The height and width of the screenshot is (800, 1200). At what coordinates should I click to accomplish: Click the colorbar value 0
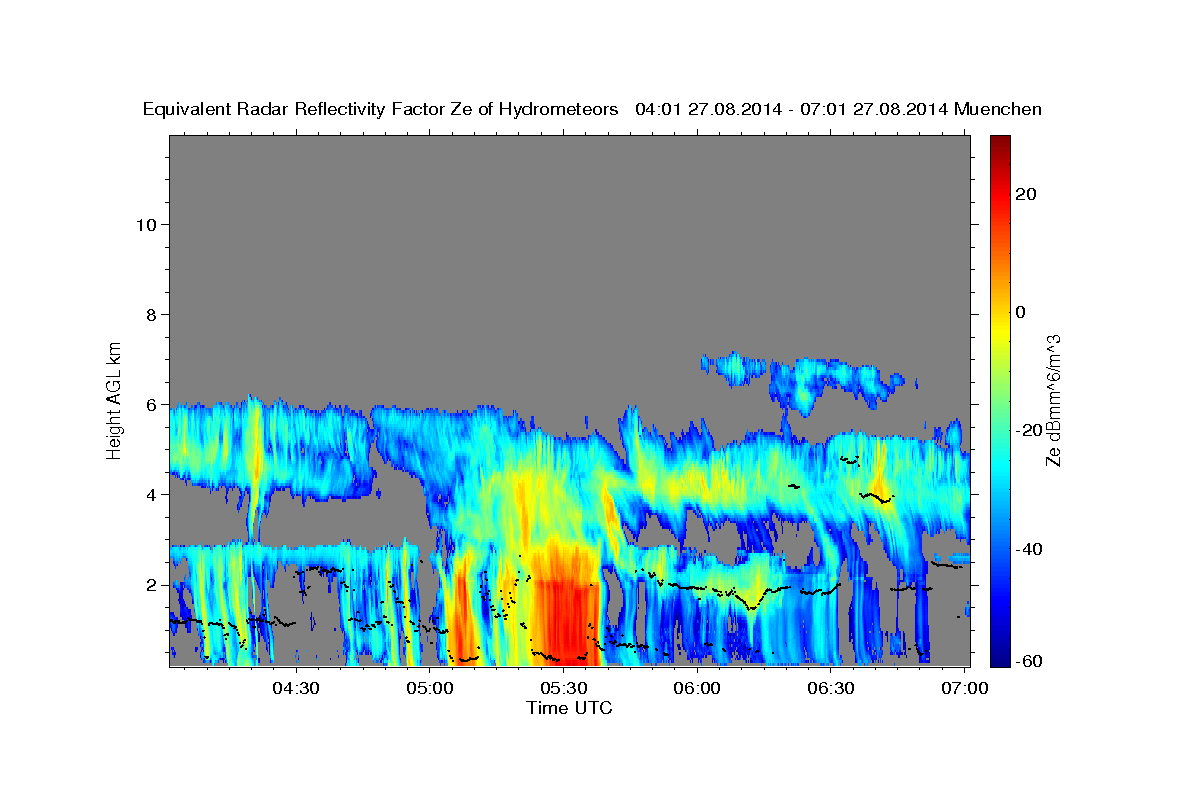(1020, 312)
